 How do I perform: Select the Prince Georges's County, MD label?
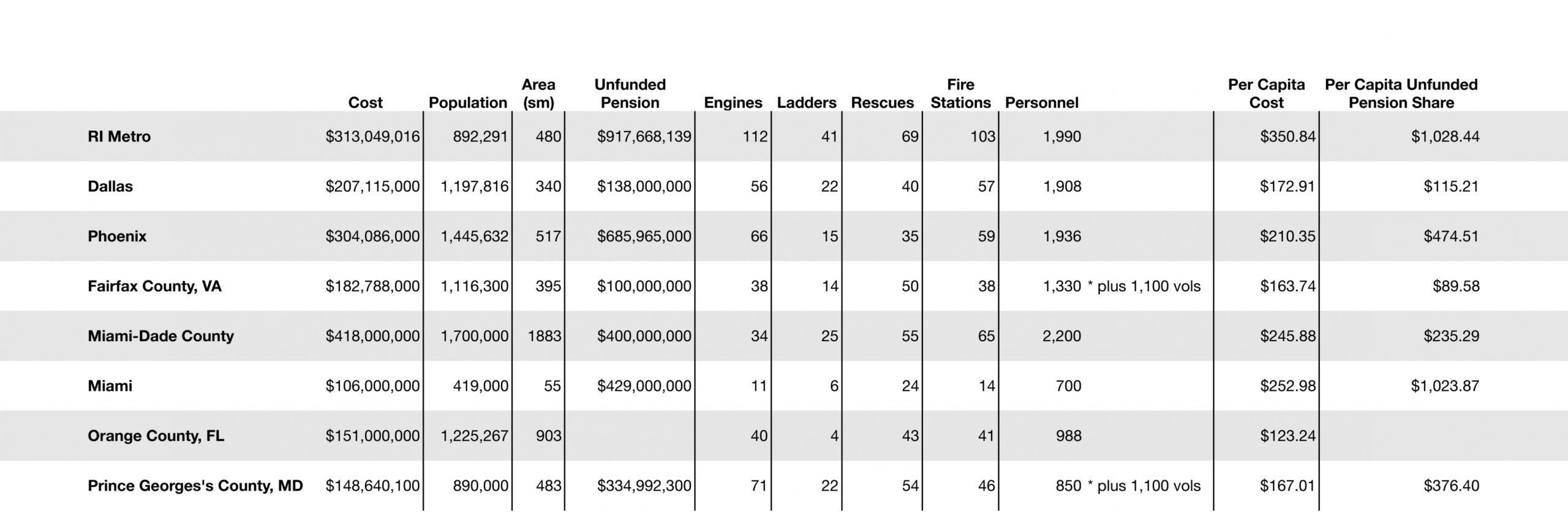[195, 486]
